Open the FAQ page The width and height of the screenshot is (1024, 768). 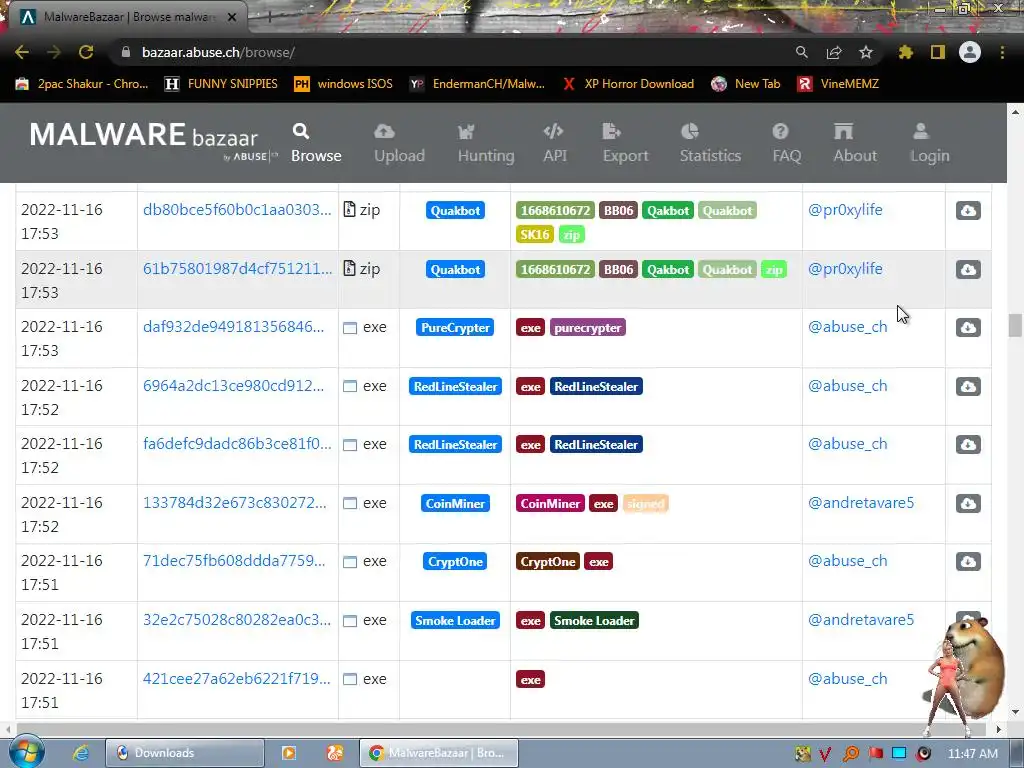[786, 143]
